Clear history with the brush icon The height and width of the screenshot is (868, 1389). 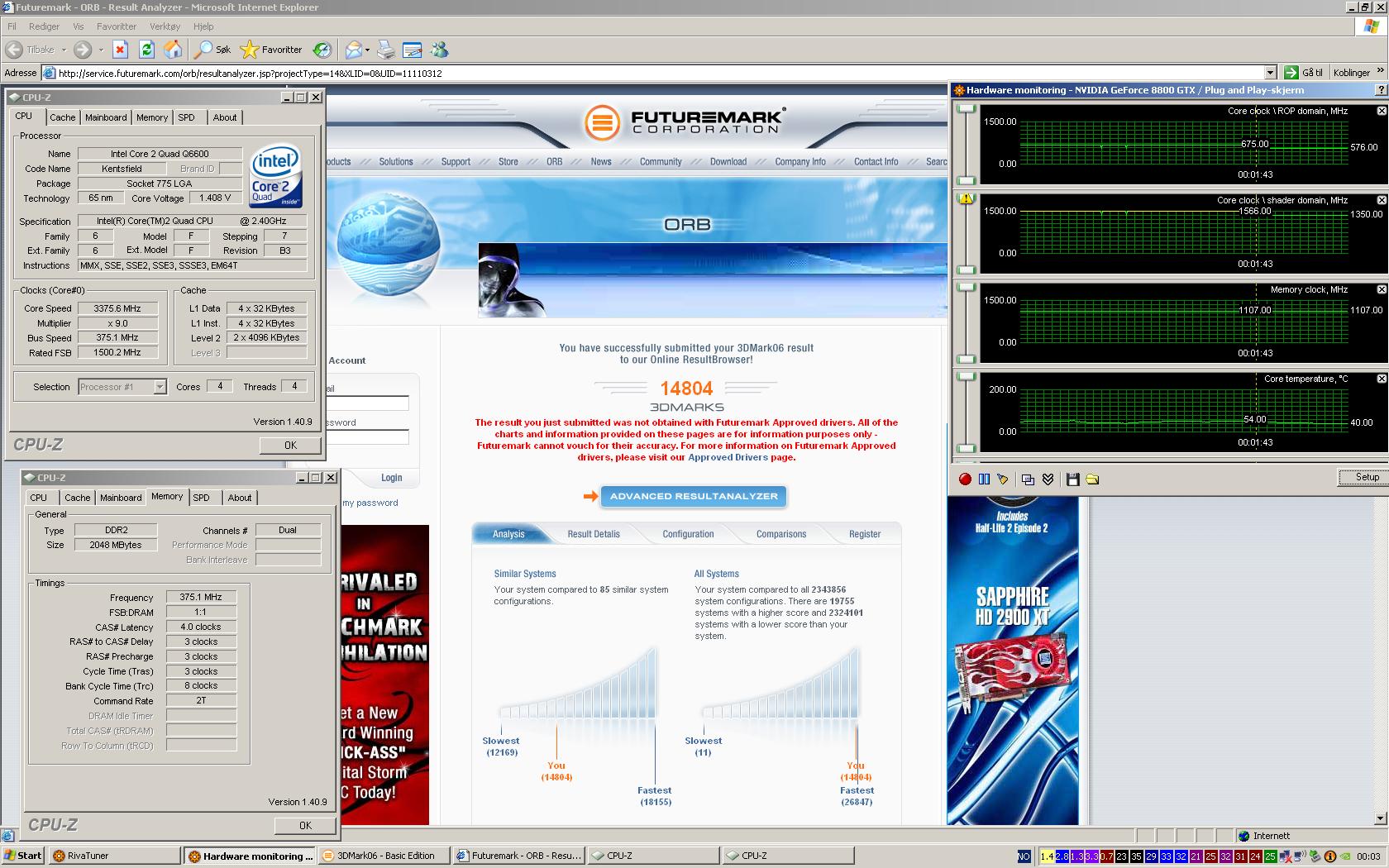pos(1003,479)
